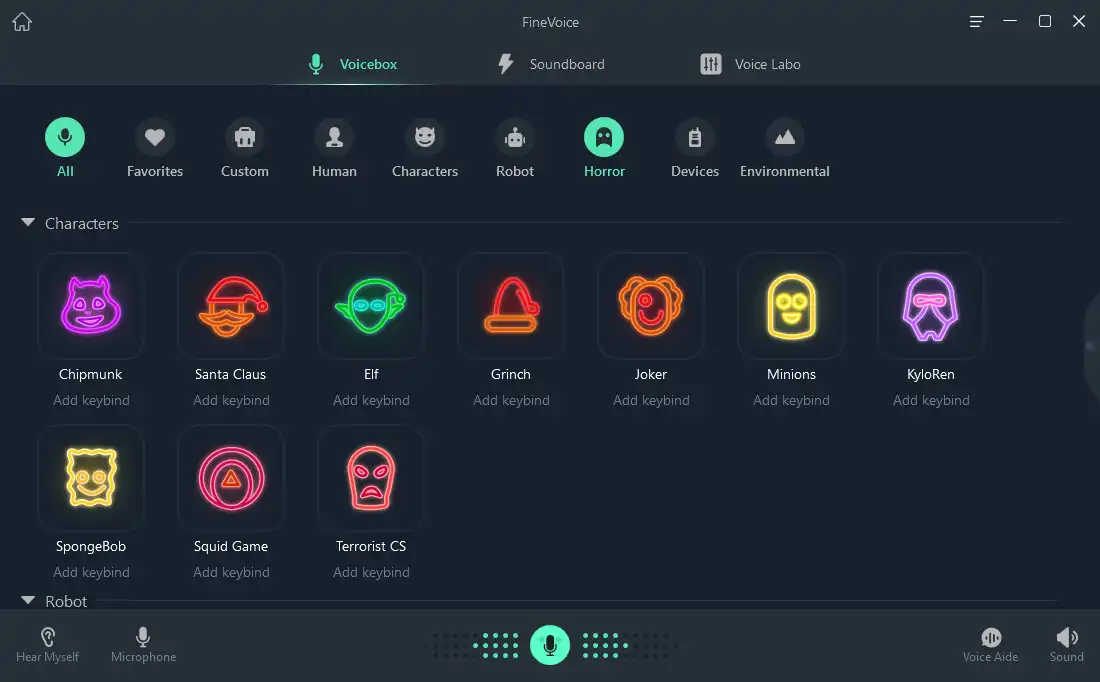This screenshot has width=1100, height=682.
Task: Add keybind for Squid Game
Action: [x=232, y=572]
